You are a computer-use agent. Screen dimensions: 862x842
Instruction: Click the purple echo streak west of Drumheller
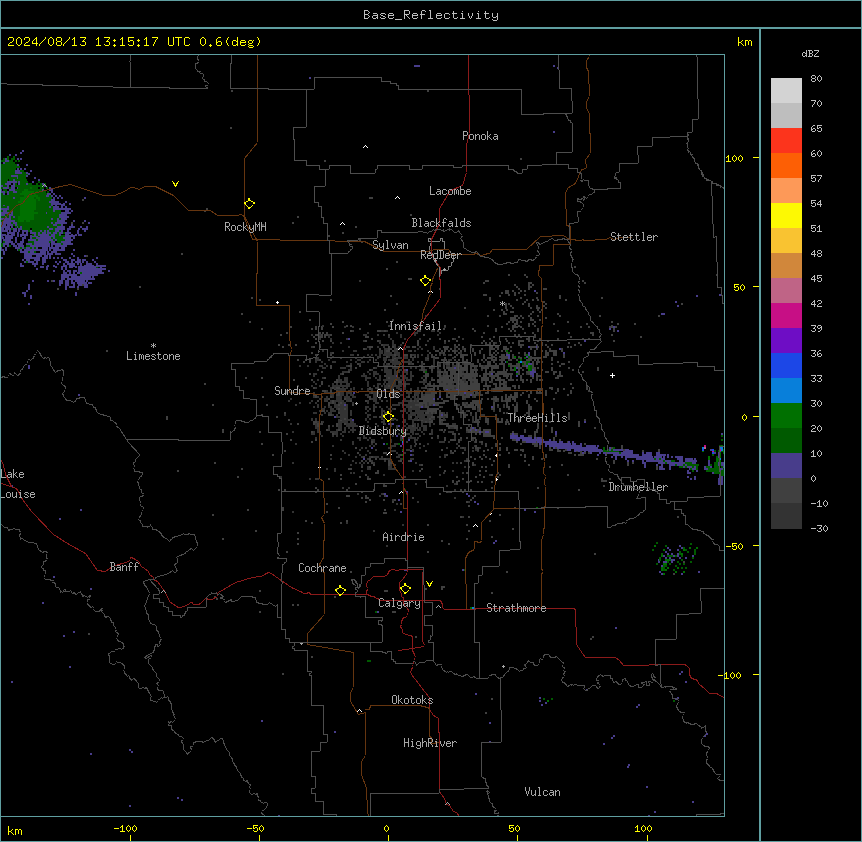pyautogui.click(x=605, y=450)
